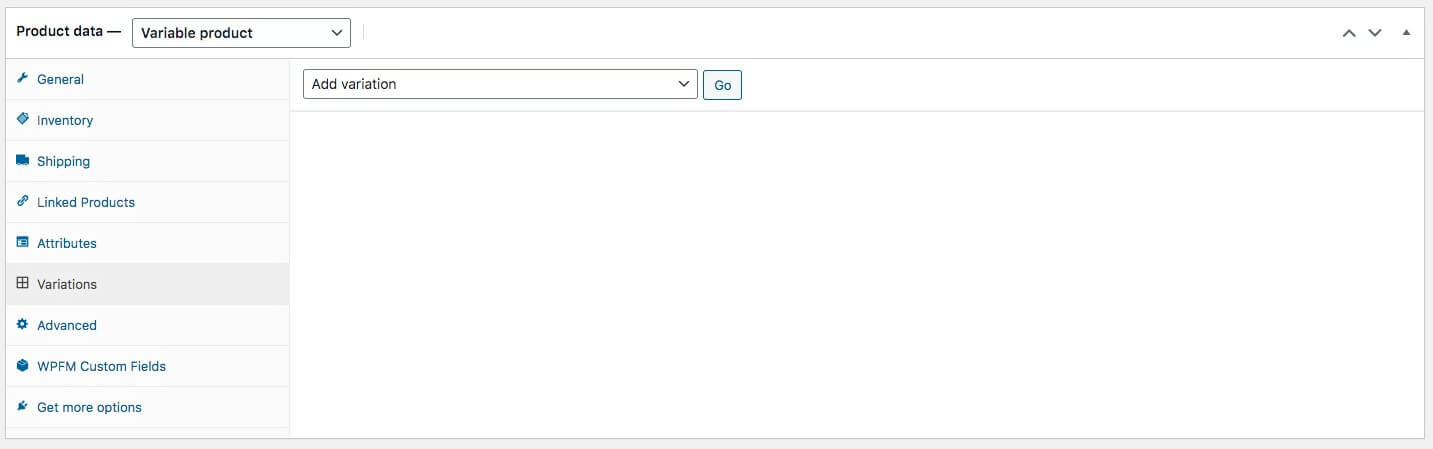Move Product data panel down

click(x=1375, y=33)
